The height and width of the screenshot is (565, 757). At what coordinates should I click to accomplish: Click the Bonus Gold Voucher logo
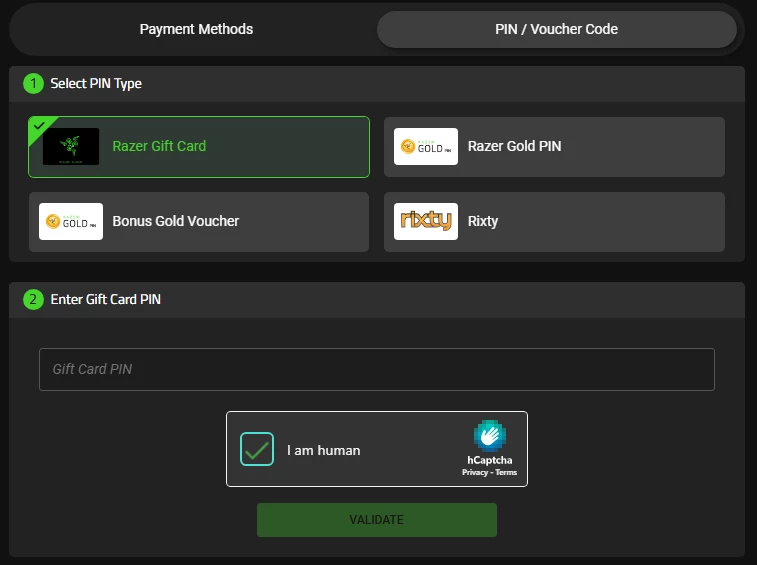click(x=71, y=221)
